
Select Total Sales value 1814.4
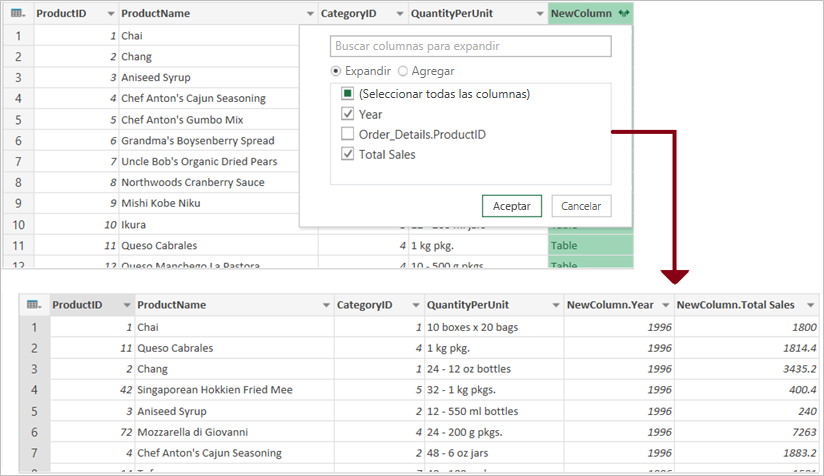(746, 348)
